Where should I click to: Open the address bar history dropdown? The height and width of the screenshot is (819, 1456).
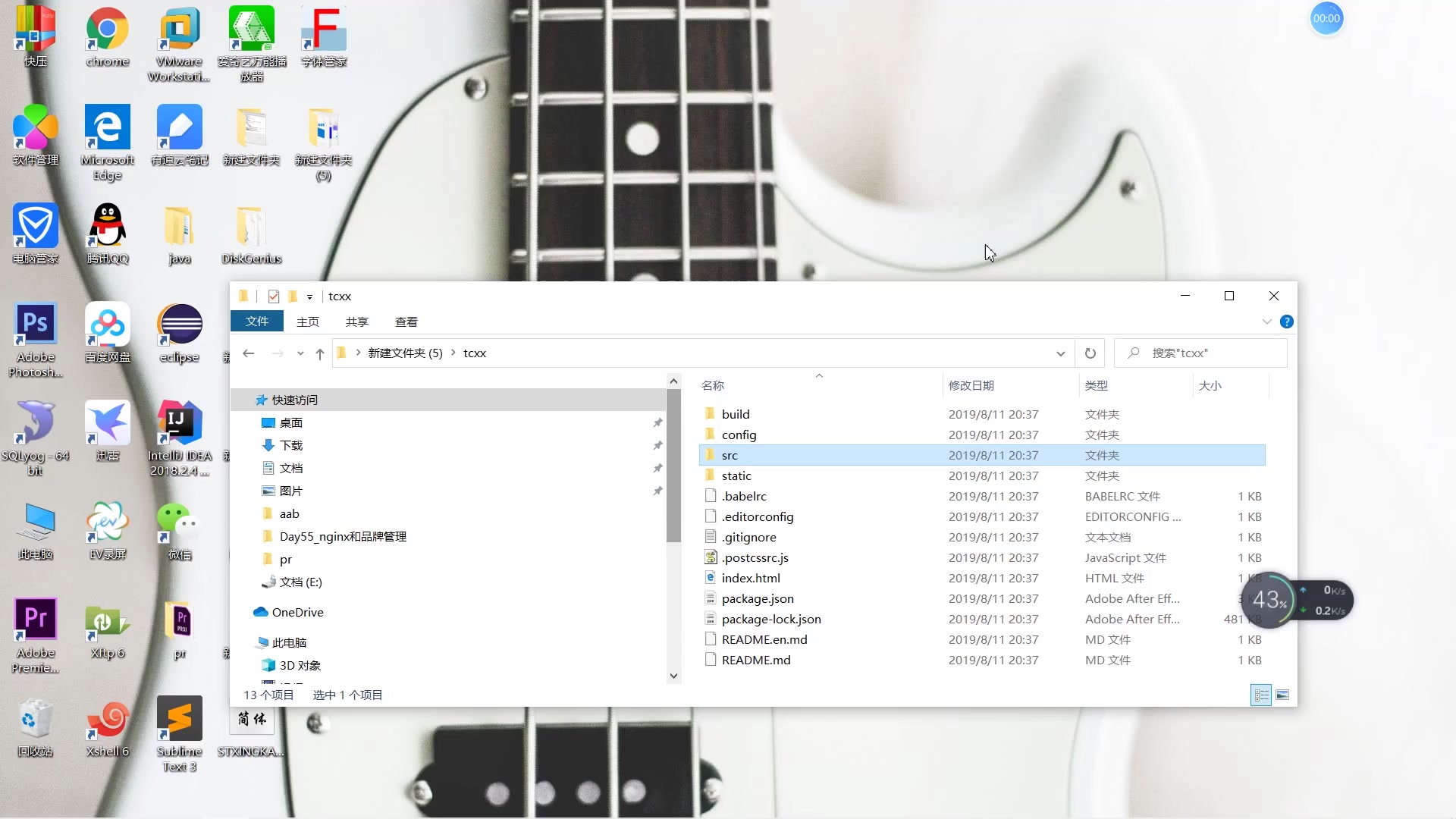tap(1060, 353)
